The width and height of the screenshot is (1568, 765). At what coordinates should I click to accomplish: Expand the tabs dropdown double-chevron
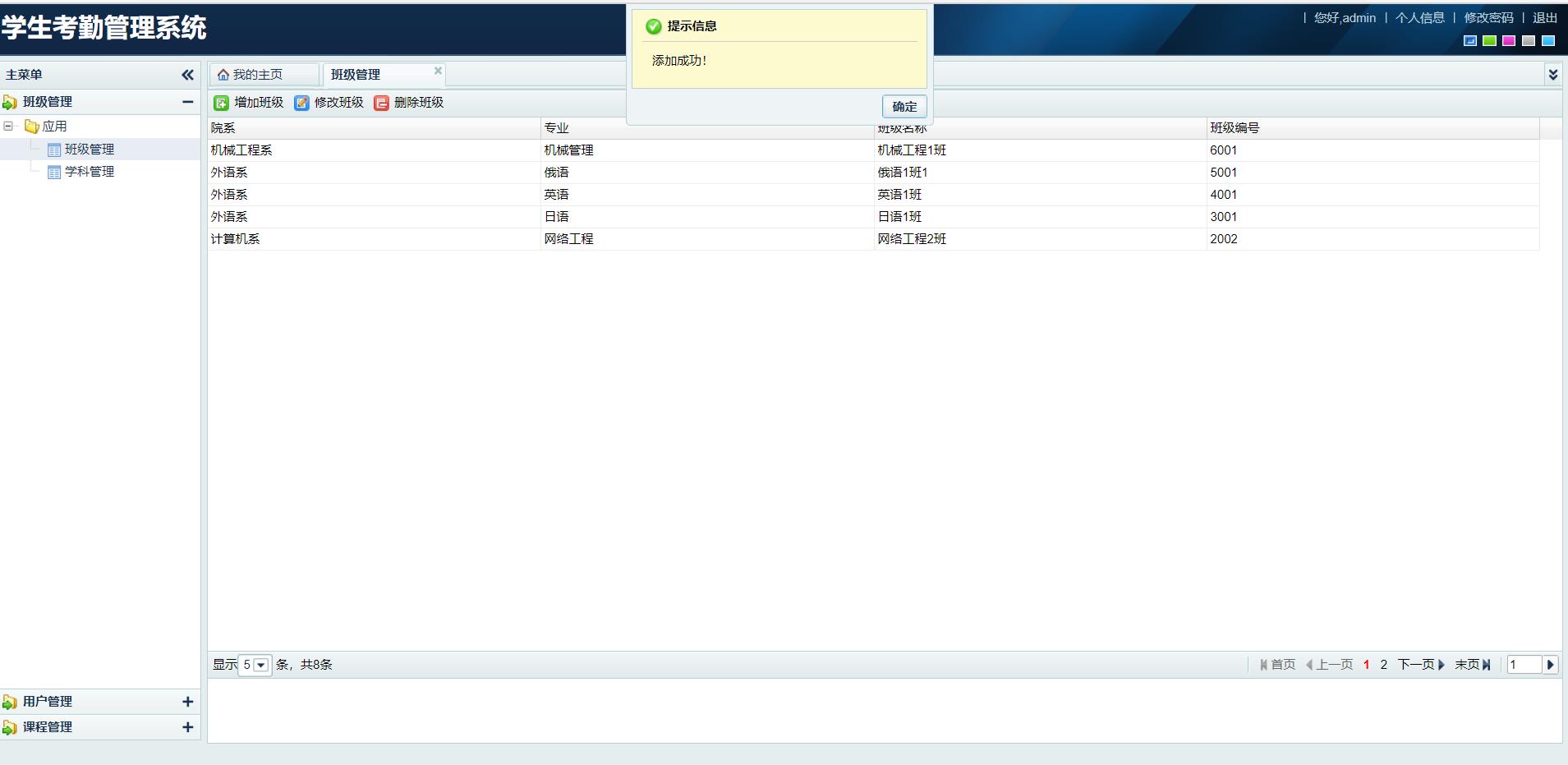(1552, 75)
